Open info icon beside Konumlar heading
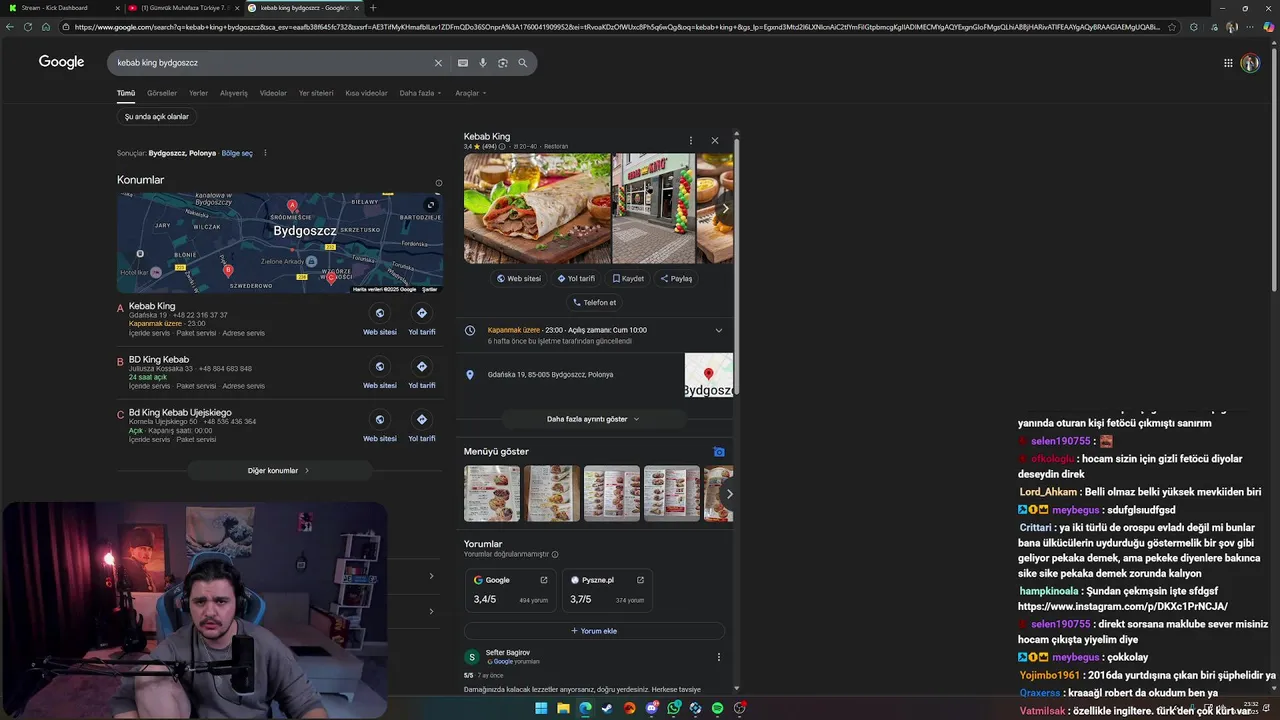The image size is (1280, 720). (x=438, y=183)
